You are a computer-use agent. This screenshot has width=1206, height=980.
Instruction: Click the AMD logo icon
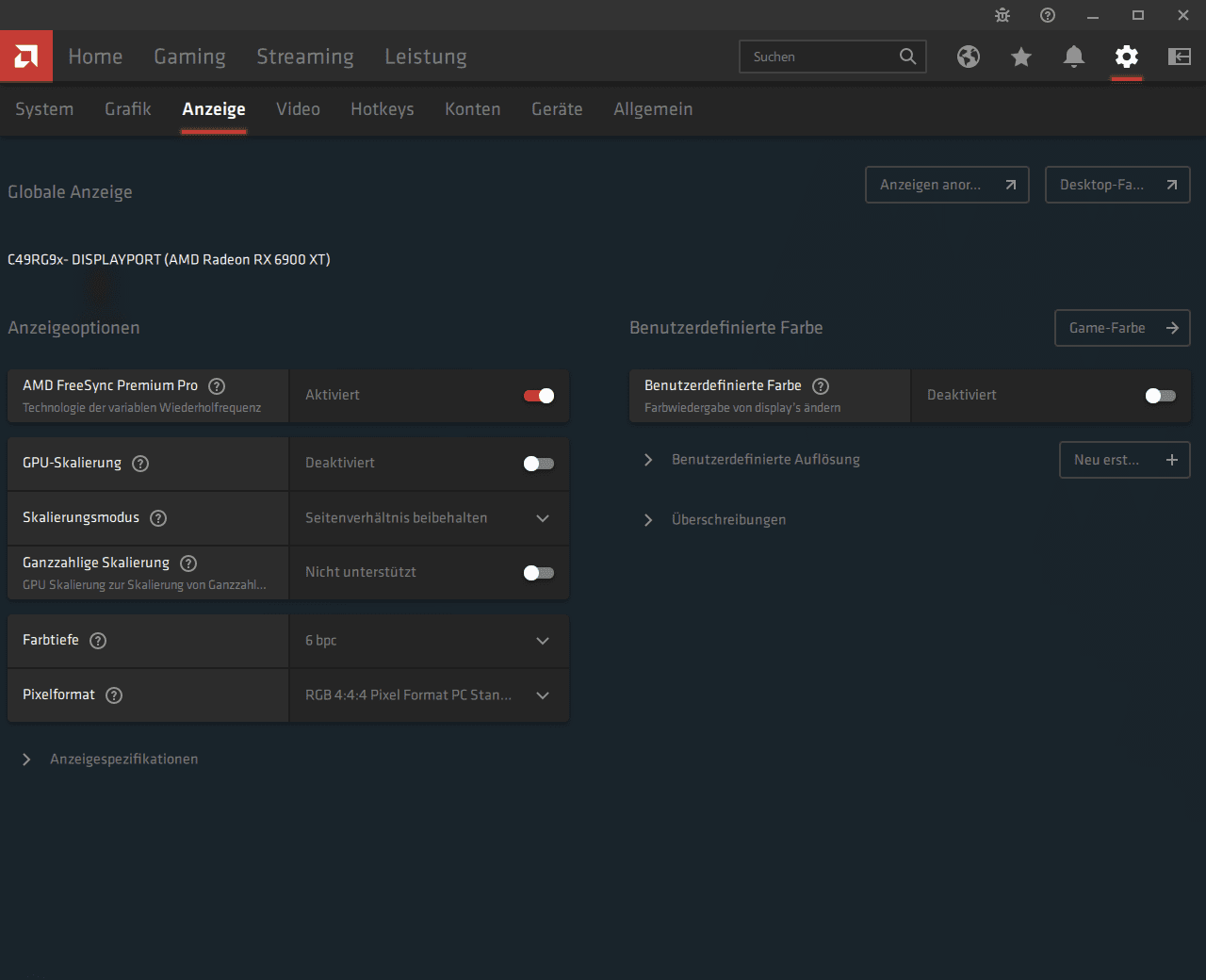coord(26,57)
